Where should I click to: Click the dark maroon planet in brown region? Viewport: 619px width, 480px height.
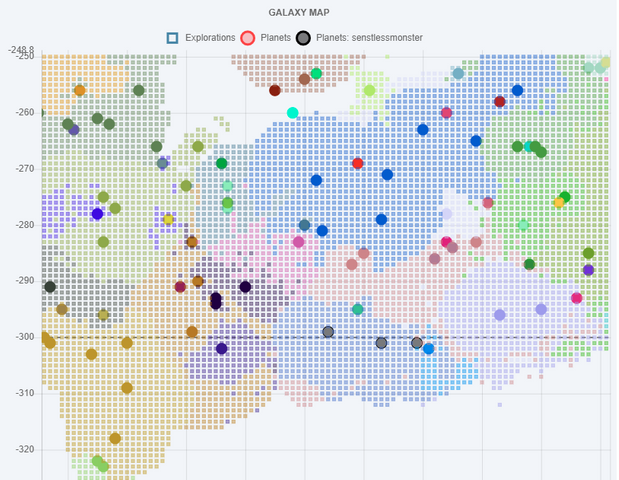tap(275, 90)
